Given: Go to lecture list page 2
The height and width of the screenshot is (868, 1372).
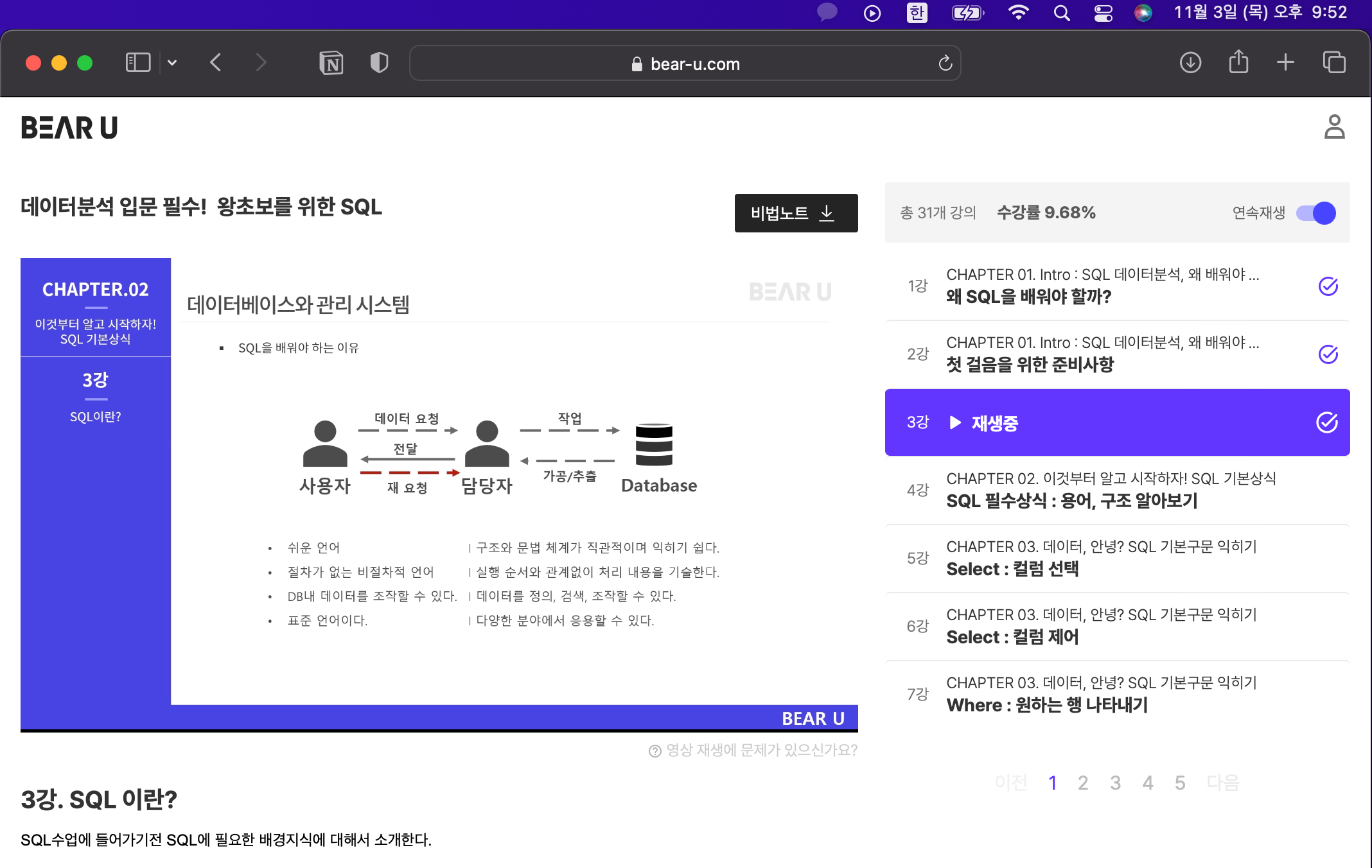Looking at the screenshot, I should pyautogui.click(x=1083, y=783).
